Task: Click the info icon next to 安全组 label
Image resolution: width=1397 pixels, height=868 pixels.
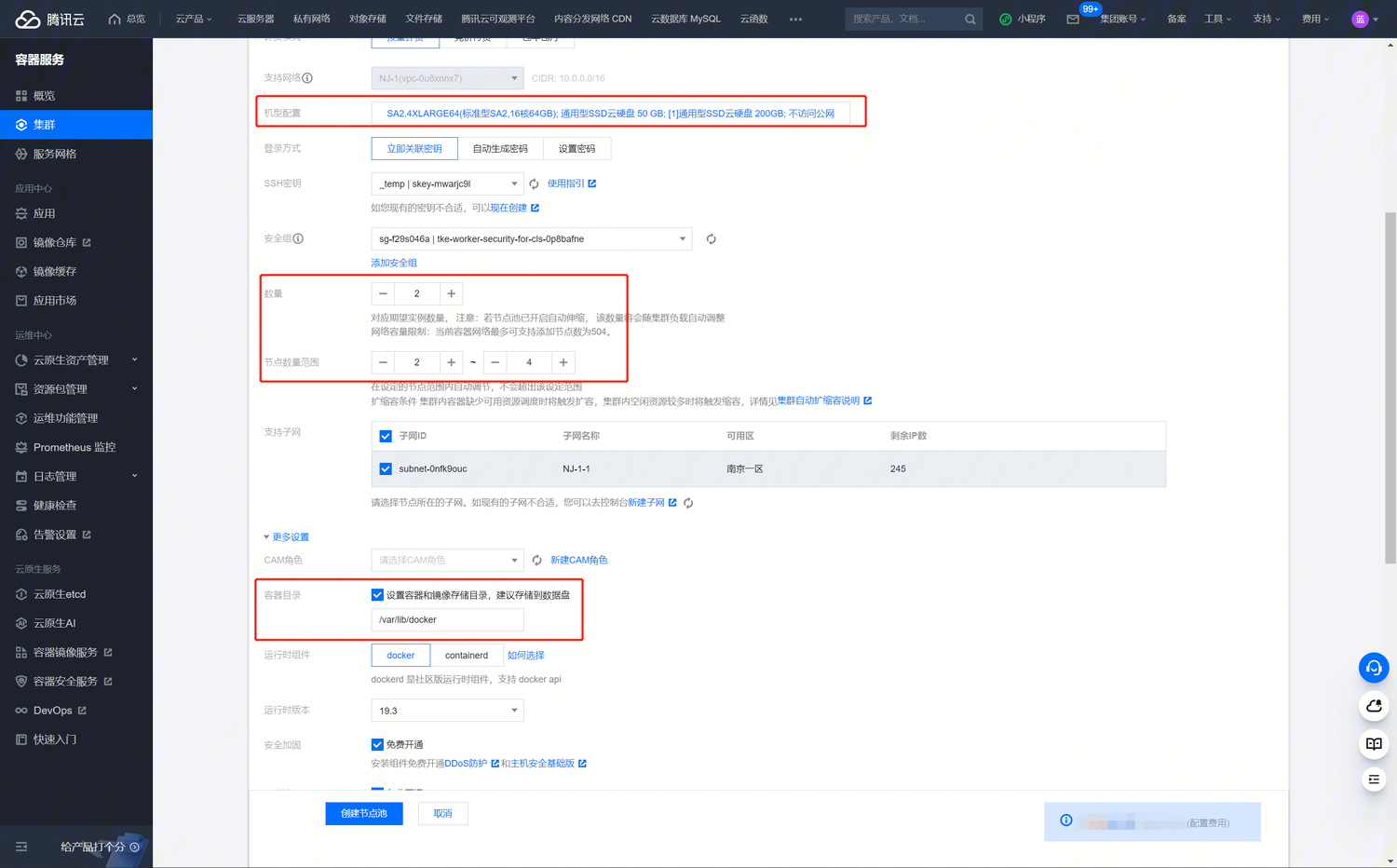Action: point(298,239)
